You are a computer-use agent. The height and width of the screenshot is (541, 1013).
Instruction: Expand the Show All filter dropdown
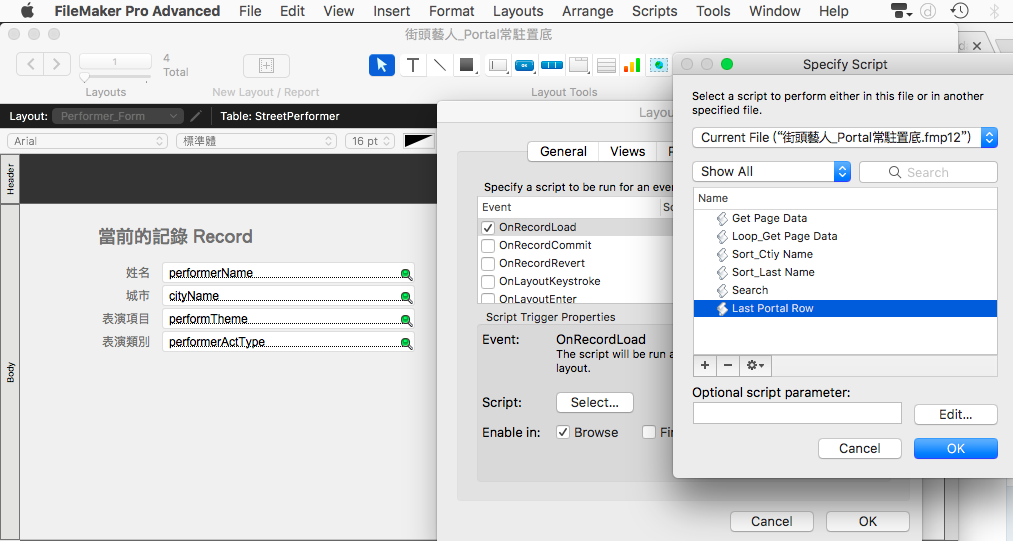pos(771,171)
